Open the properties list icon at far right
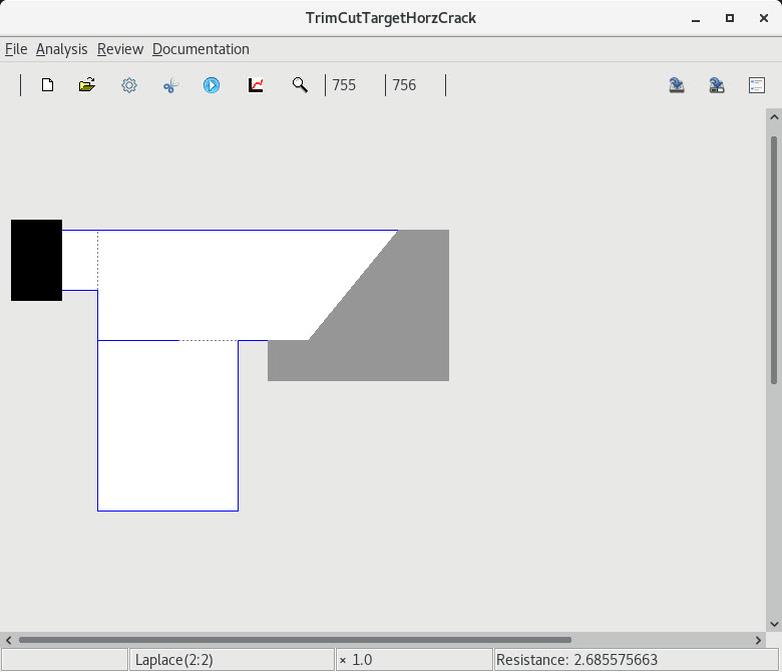Image resolution: width=782 pixels, height=672 pixels. (757, 85)
